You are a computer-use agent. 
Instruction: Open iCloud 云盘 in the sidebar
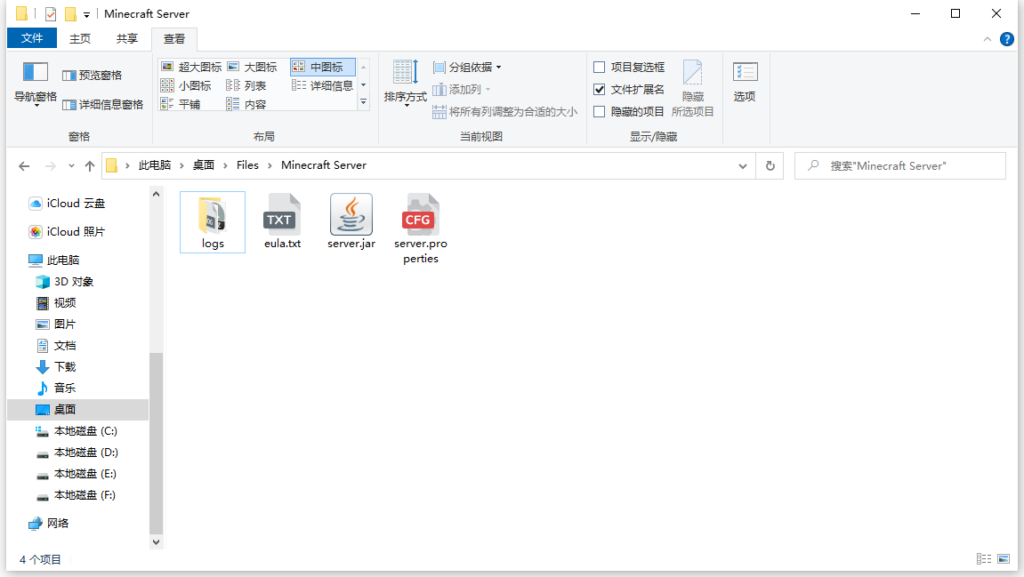tap(66, 204)
